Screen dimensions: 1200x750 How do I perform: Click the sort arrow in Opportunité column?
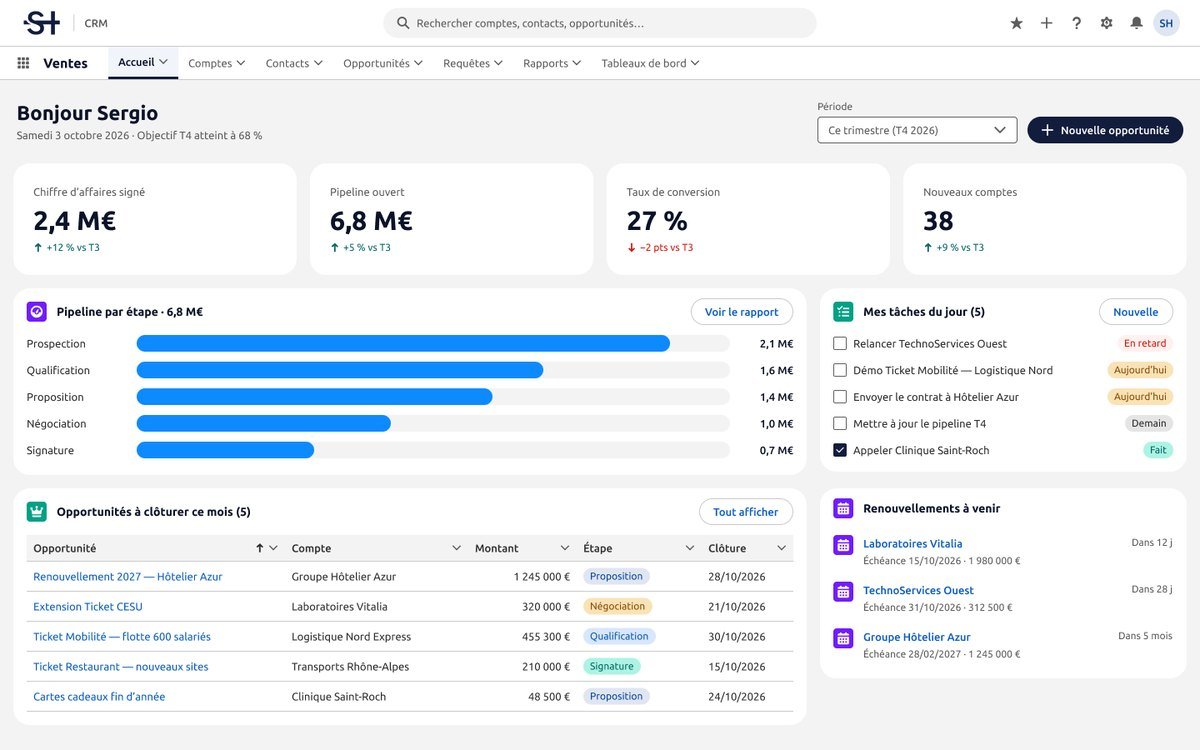point(259,548)
